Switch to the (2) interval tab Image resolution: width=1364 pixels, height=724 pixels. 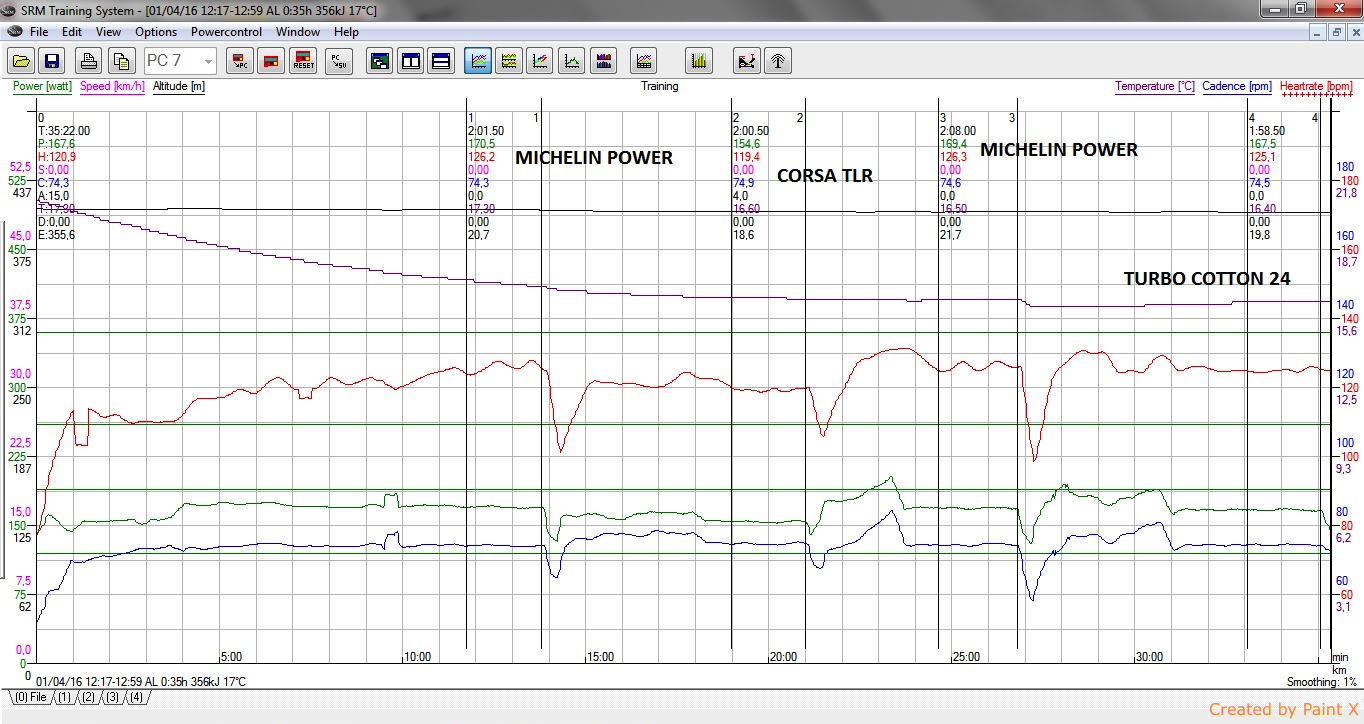(x=88, y=697)
